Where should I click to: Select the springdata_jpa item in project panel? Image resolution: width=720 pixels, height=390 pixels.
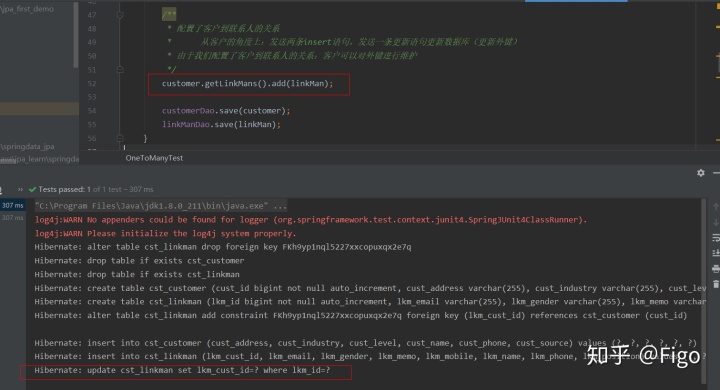[28, 147]
